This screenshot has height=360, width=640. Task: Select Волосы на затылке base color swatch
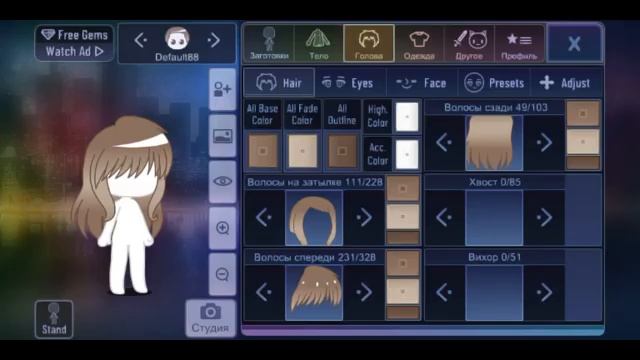pos(403,189)
